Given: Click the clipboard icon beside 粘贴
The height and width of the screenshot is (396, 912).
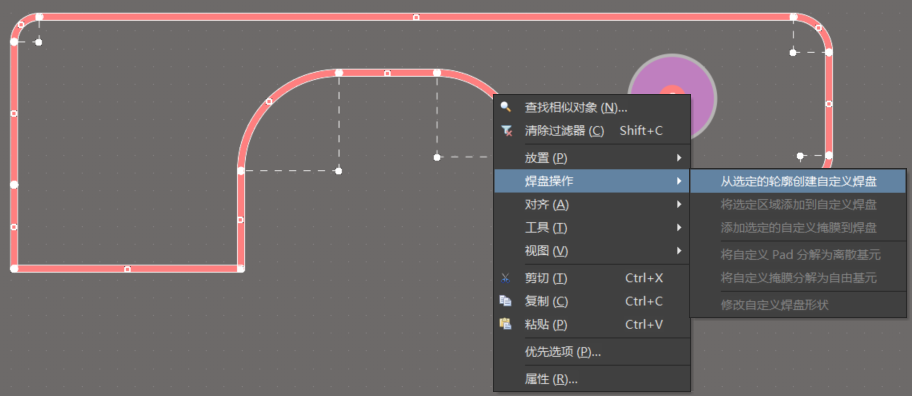Looking at the screenshot, I should click(x=505, y=324).
